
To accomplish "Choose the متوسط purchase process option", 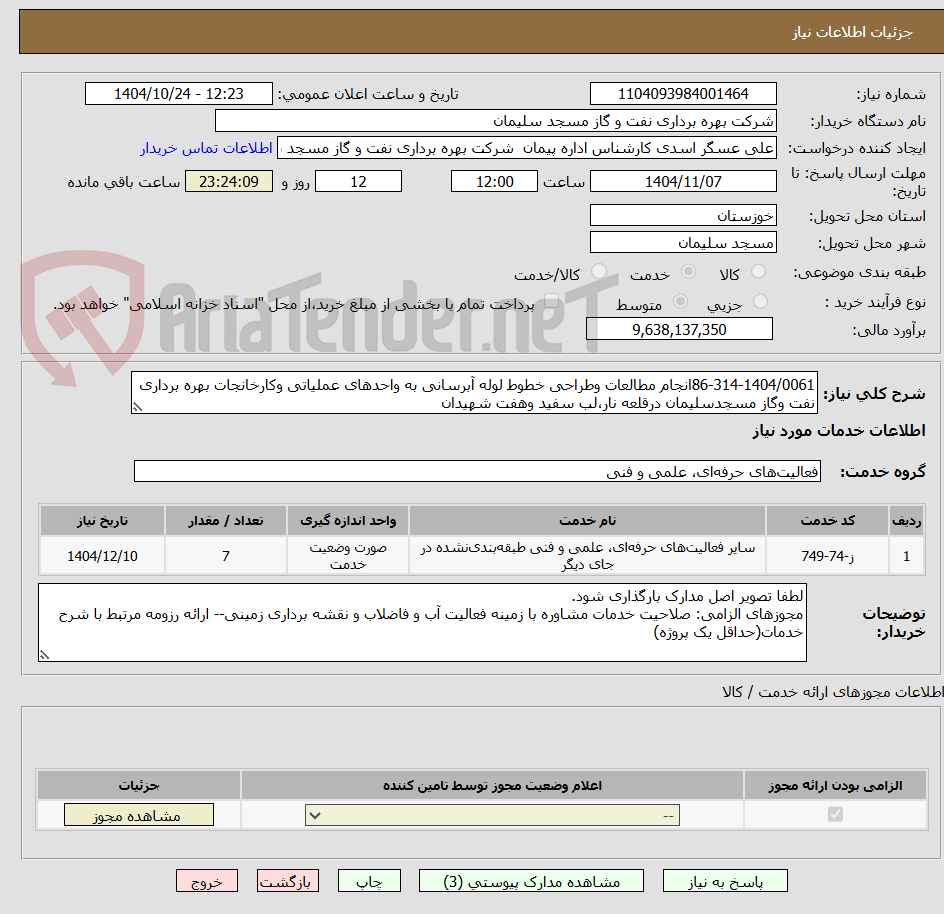I will (x=681, y=302).
